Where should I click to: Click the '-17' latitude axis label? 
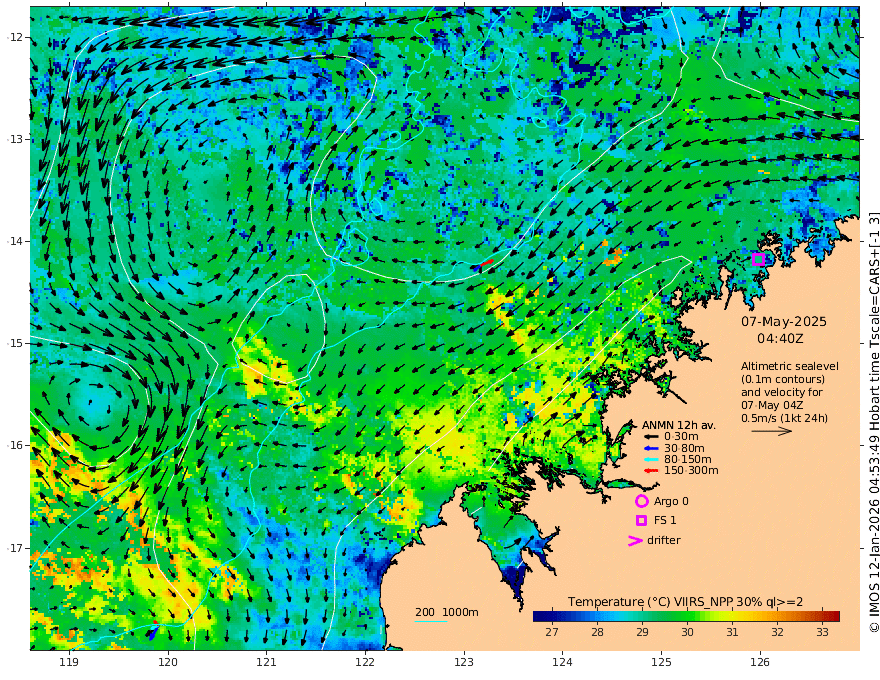tap(15, 548)
